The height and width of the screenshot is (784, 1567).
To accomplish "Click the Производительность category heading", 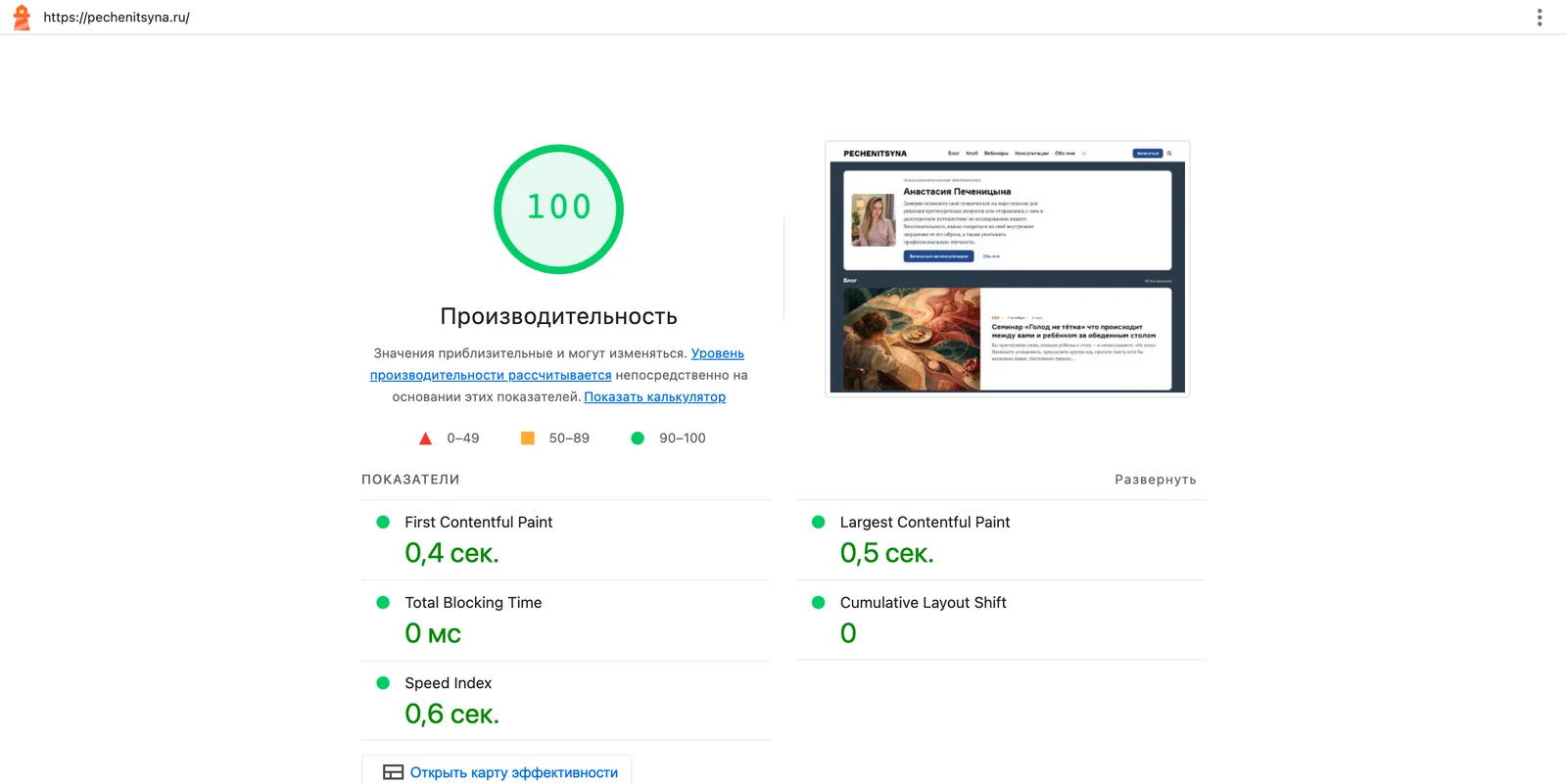I will click(558, 316).
